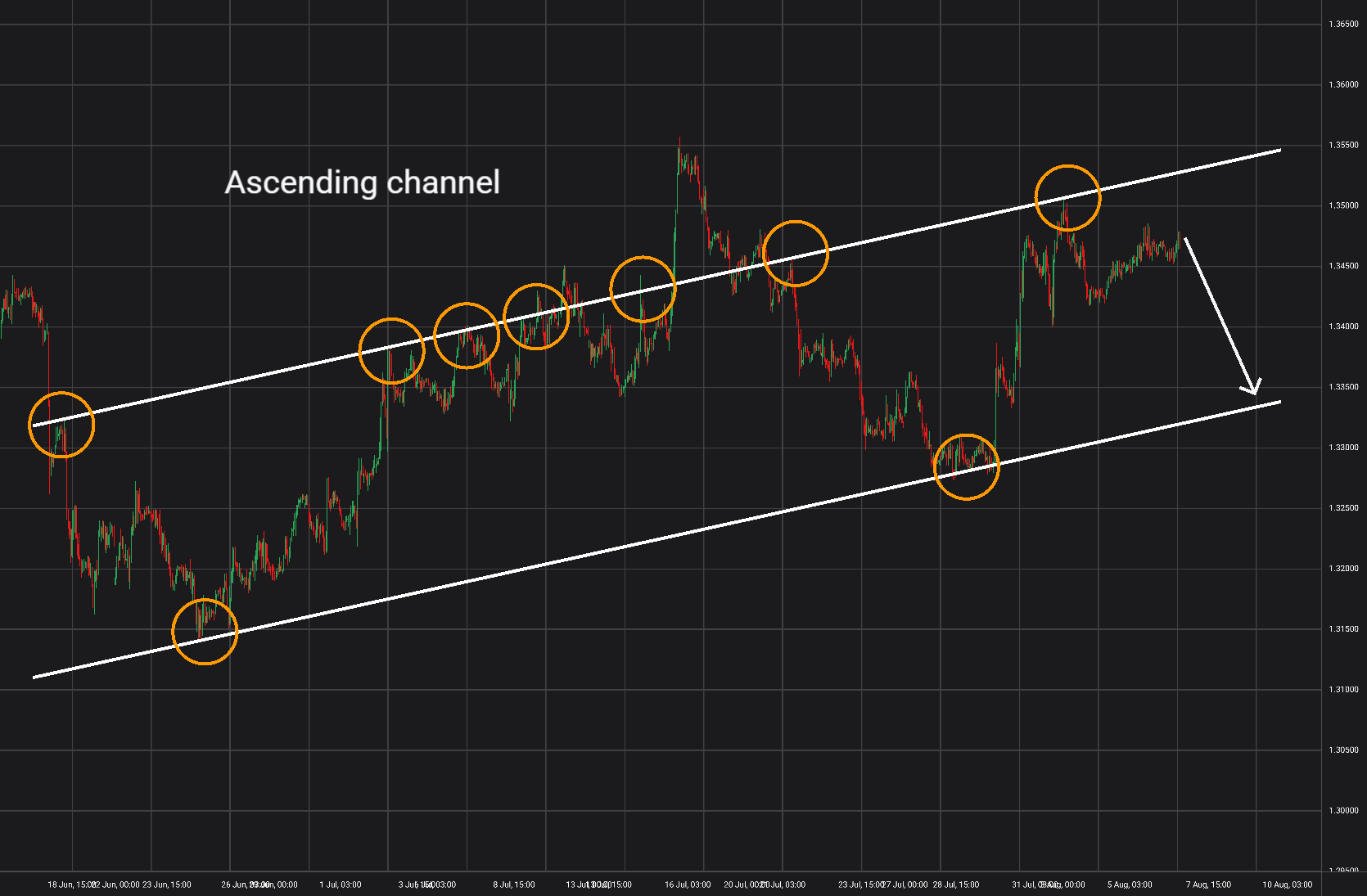Click the 1.30500 price level label
The width and height of the screenshot is (1367, 896).
pos(1343,751)
